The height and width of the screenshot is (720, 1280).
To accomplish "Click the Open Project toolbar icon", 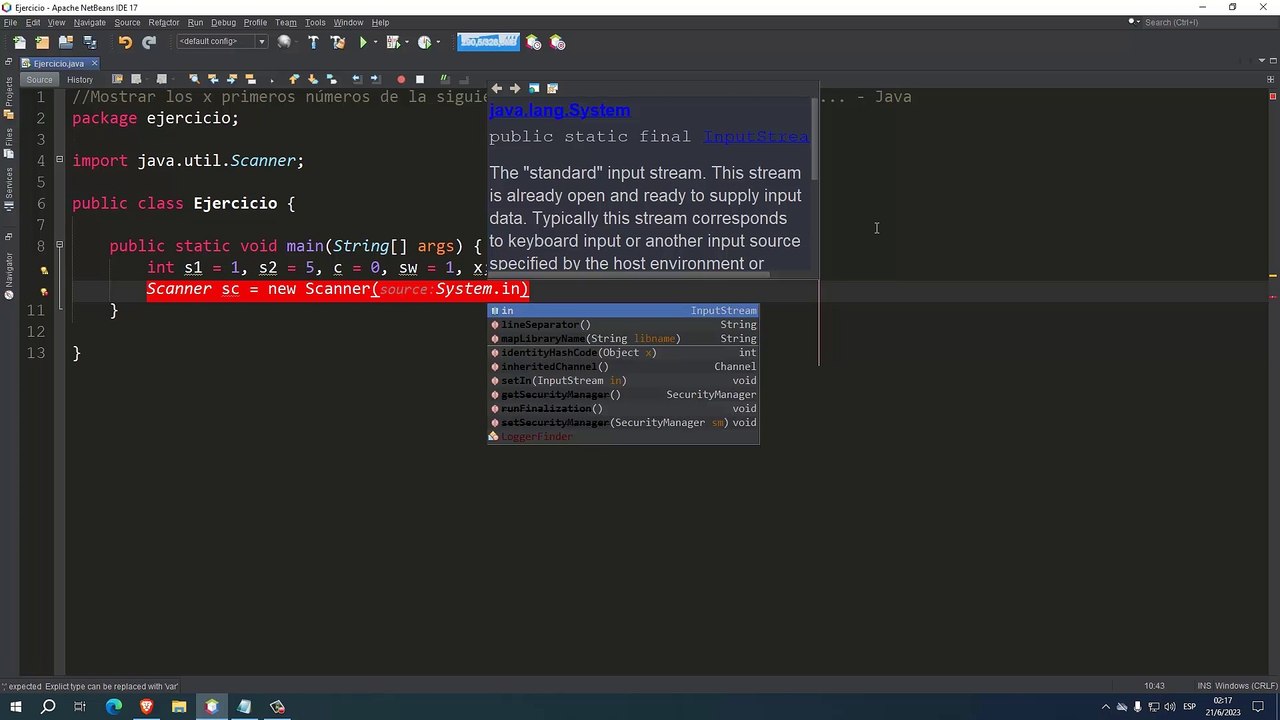I will 66,42.
